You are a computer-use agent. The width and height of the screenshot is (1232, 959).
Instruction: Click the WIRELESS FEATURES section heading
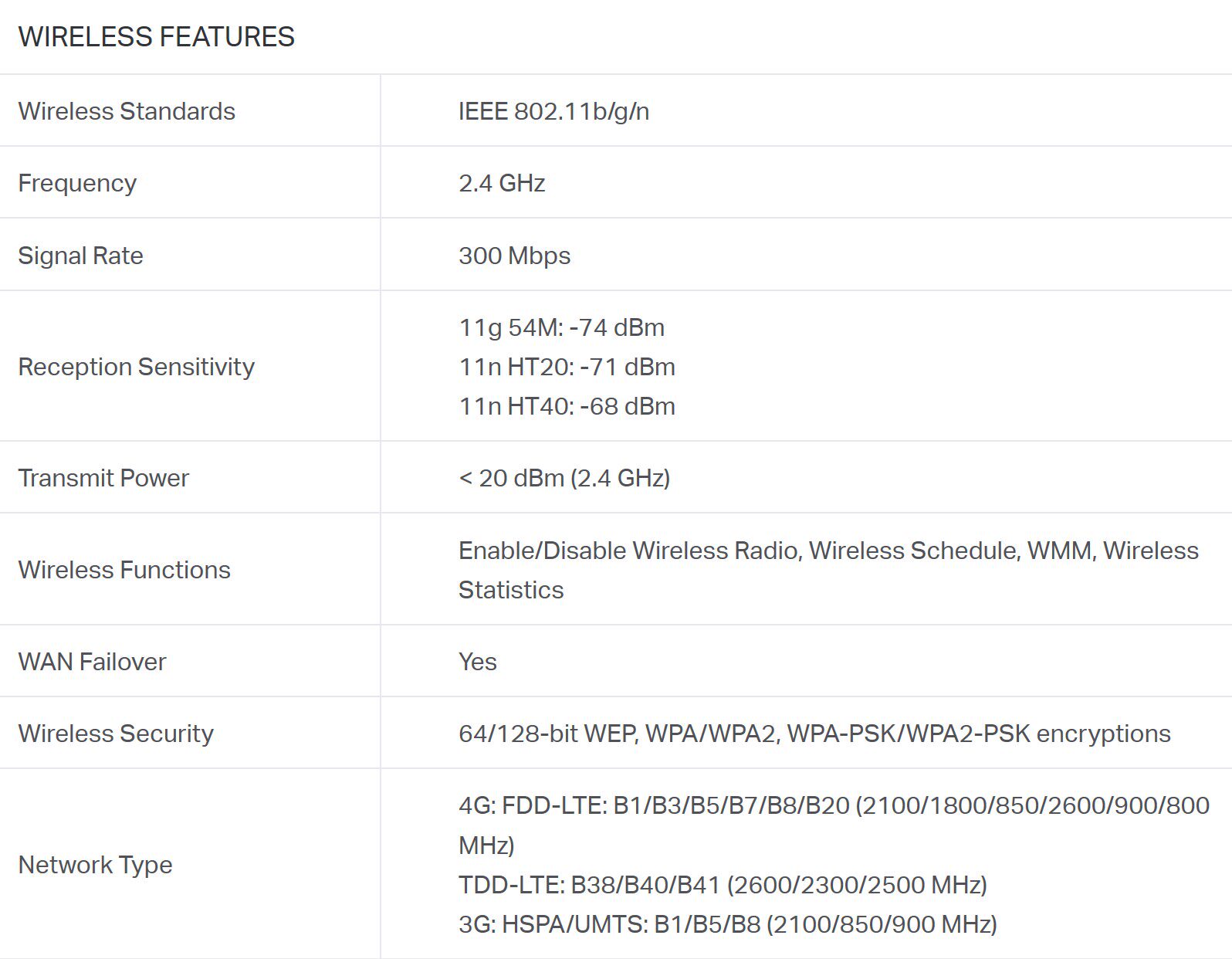click(157, 36)
